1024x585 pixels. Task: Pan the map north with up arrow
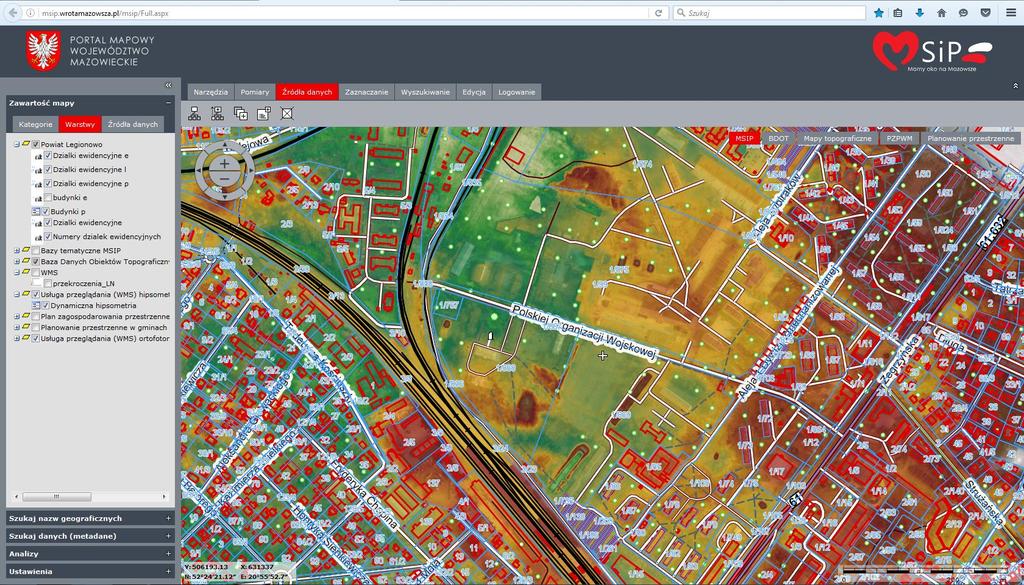[225, 146]
